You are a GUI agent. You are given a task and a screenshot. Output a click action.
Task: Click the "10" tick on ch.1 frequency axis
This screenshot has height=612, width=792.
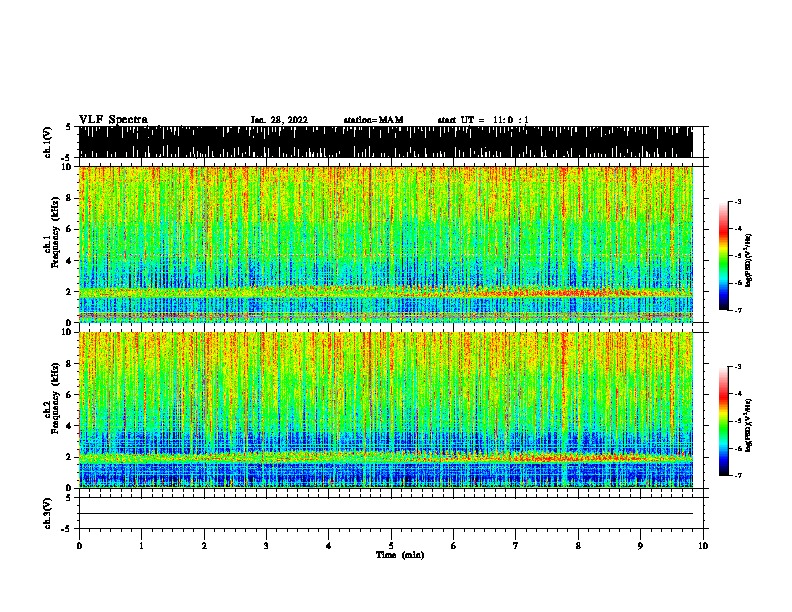67,167
